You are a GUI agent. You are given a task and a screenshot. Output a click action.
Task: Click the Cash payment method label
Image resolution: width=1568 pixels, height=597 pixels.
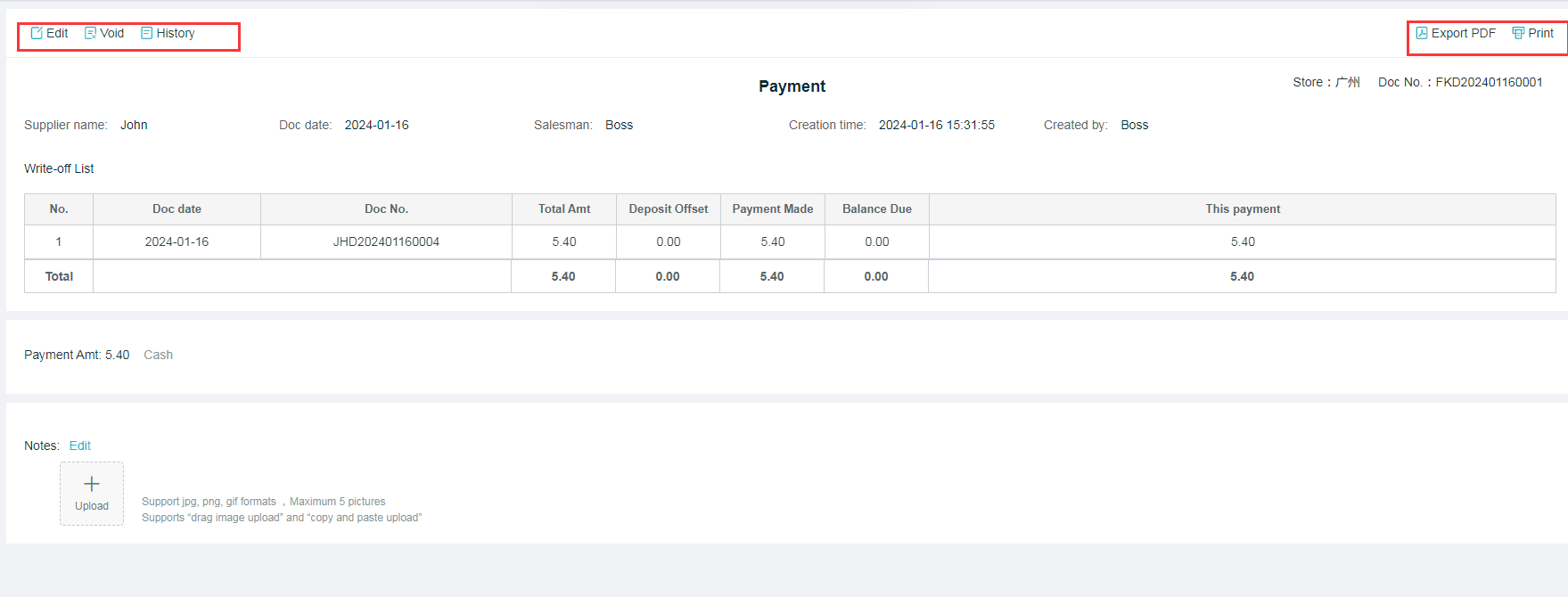(159, 355)
